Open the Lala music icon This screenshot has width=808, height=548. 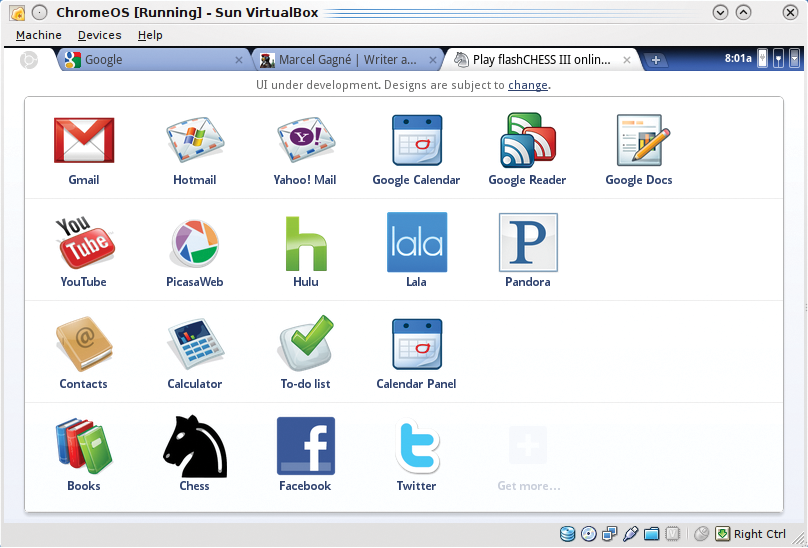pyautogui.click(x=417, y=242)
